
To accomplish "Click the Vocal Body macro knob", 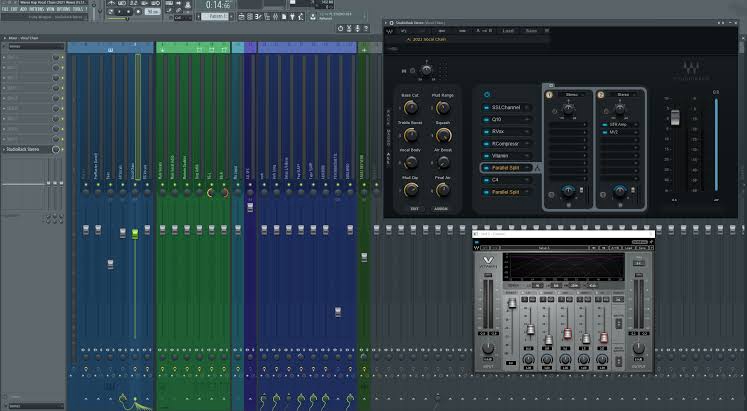I will 410,163.
